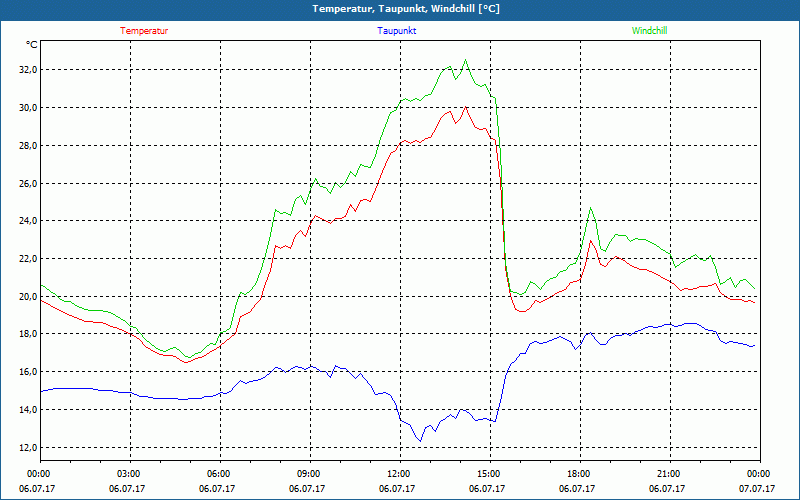Click the 28,0 y-axis value
The height and width of the screenshot is (500, 800).
coord(29,145)
